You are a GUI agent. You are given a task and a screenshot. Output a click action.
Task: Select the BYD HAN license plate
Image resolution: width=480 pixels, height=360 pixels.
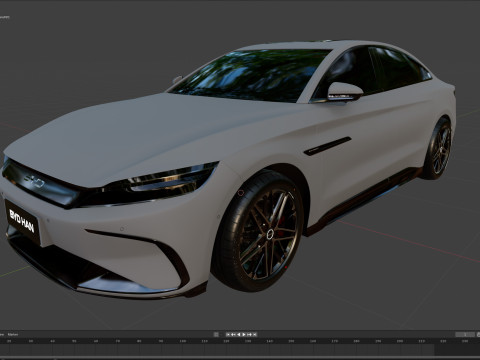pyautogui.click(x=22, y=222)
